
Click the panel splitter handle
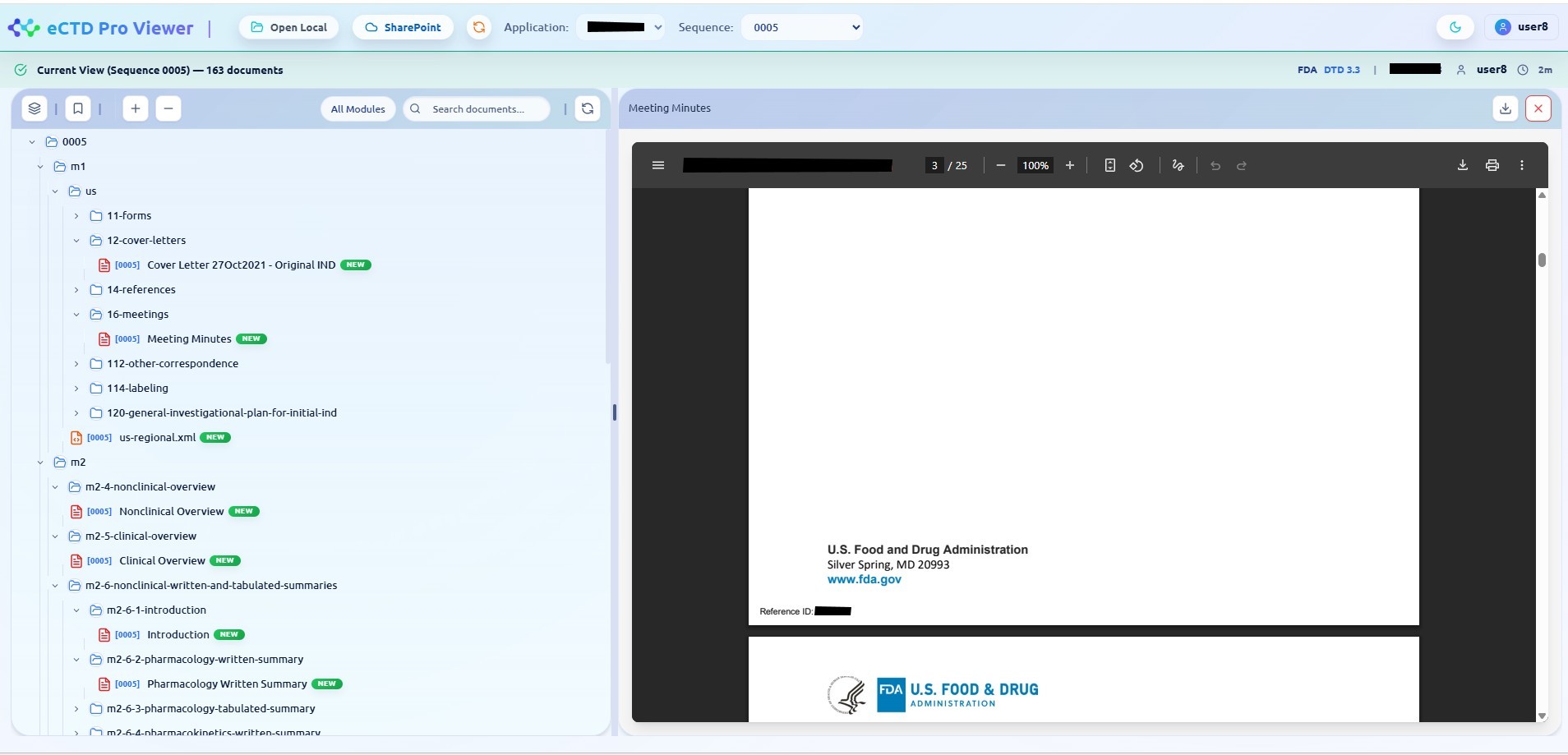tap(615, 412)
